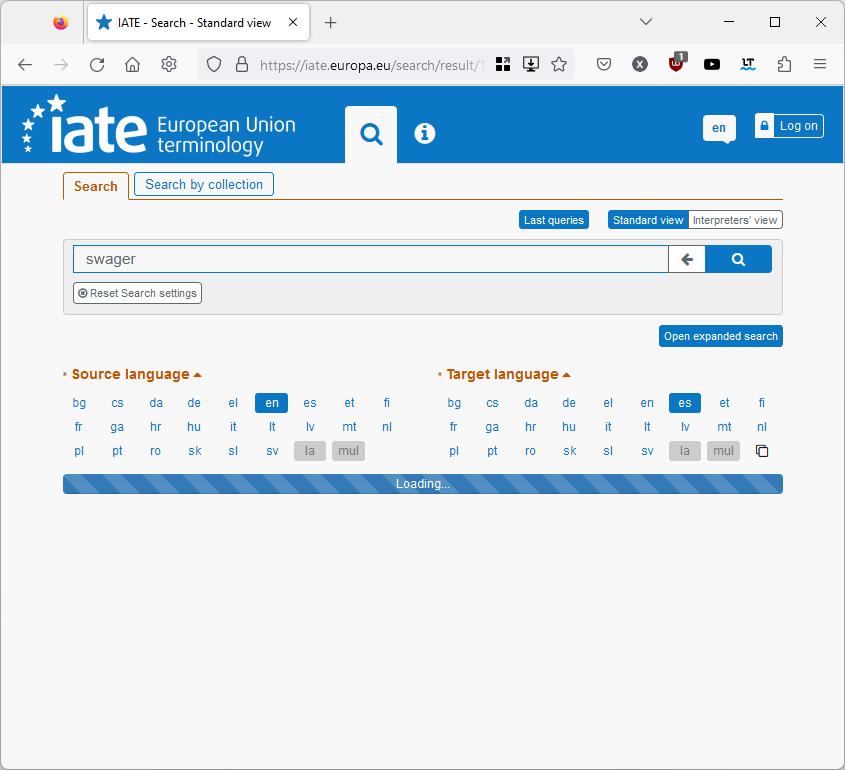The image size is (845, 770).
Task: Click the back arrow beside the search box
Action: (x=686, y=258)
